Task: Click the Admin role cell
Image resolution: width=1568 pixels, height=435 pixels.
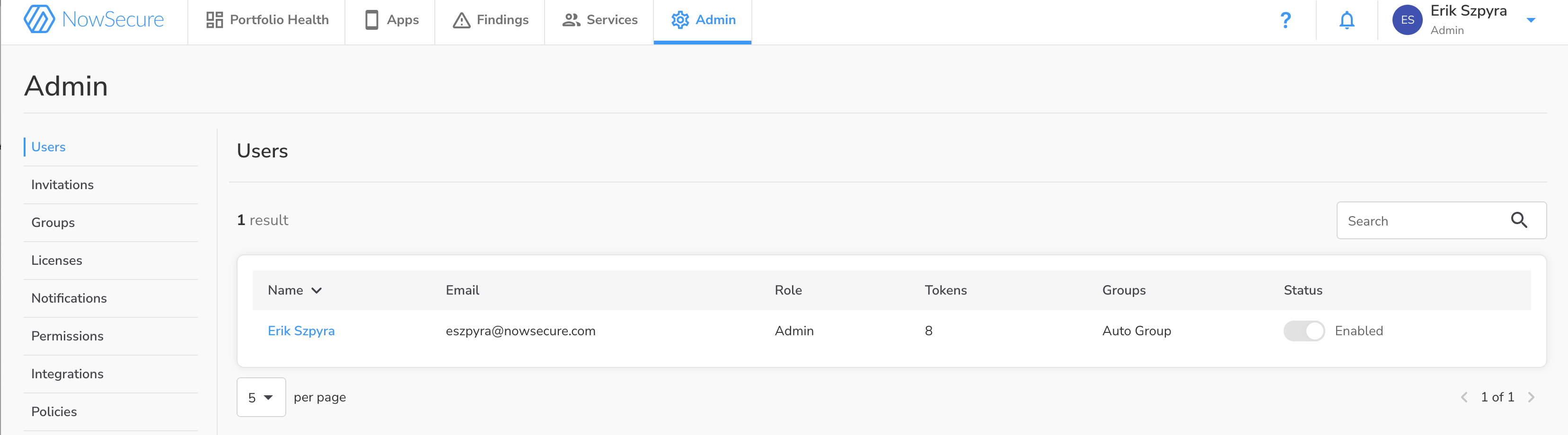Action: [794, 331]
